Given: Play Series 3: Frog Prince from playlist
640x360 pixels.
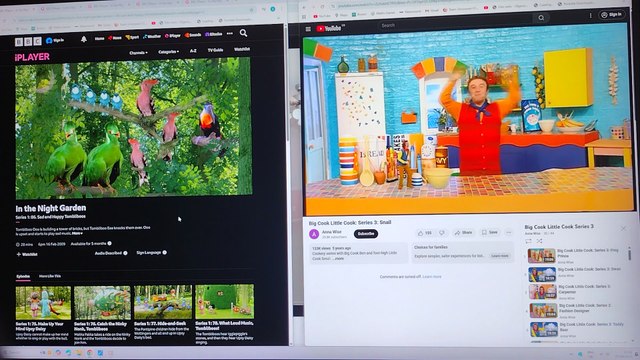Looking at the screenshot, I should point(576,256).
